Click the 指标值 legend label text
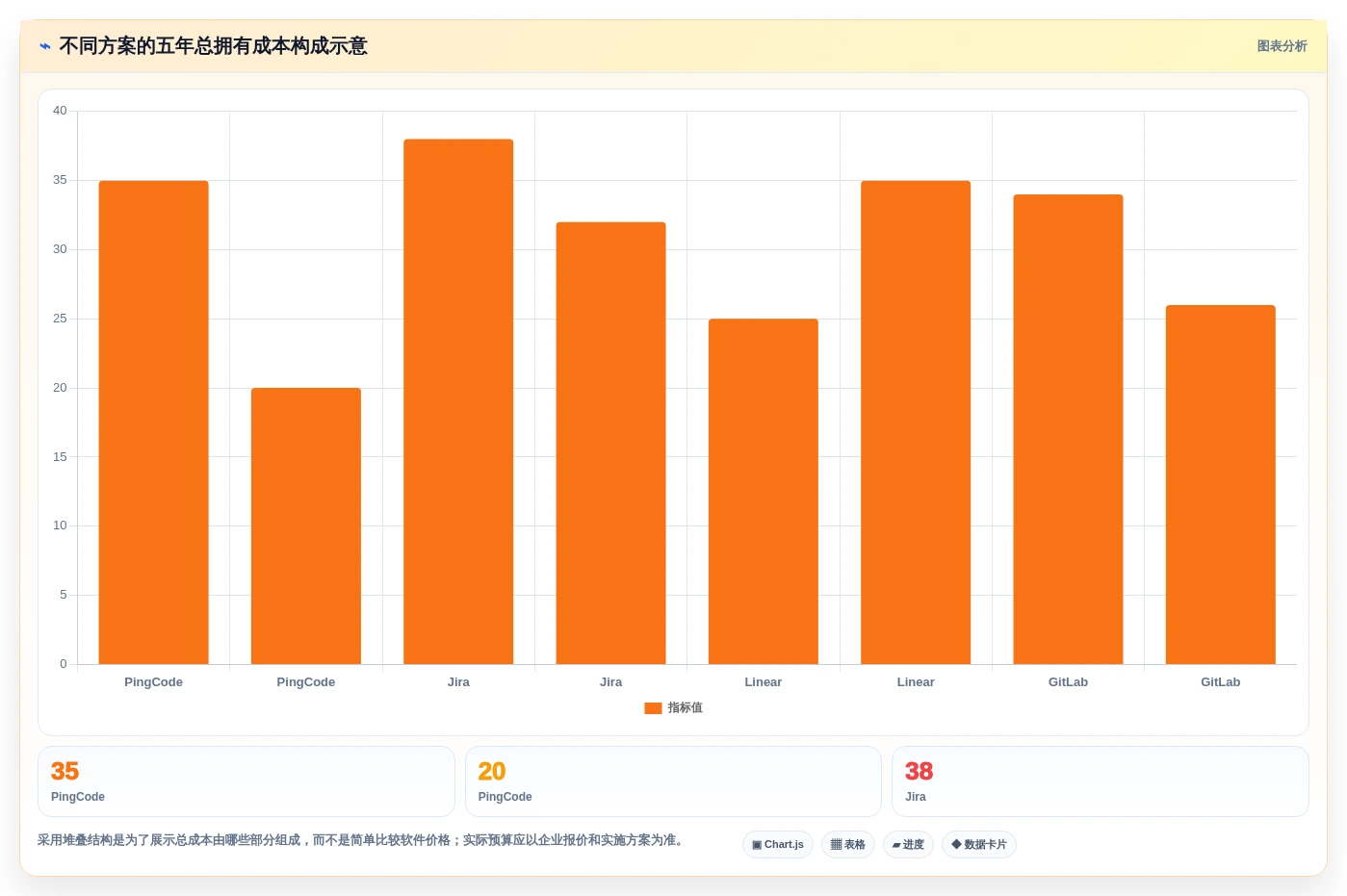This screenshot has height=896, width=1347. pos(686,708)
